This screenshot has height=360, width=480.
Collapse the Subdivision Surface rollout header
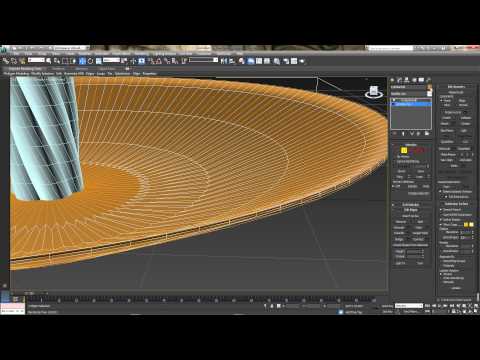[x=456, y=204]
